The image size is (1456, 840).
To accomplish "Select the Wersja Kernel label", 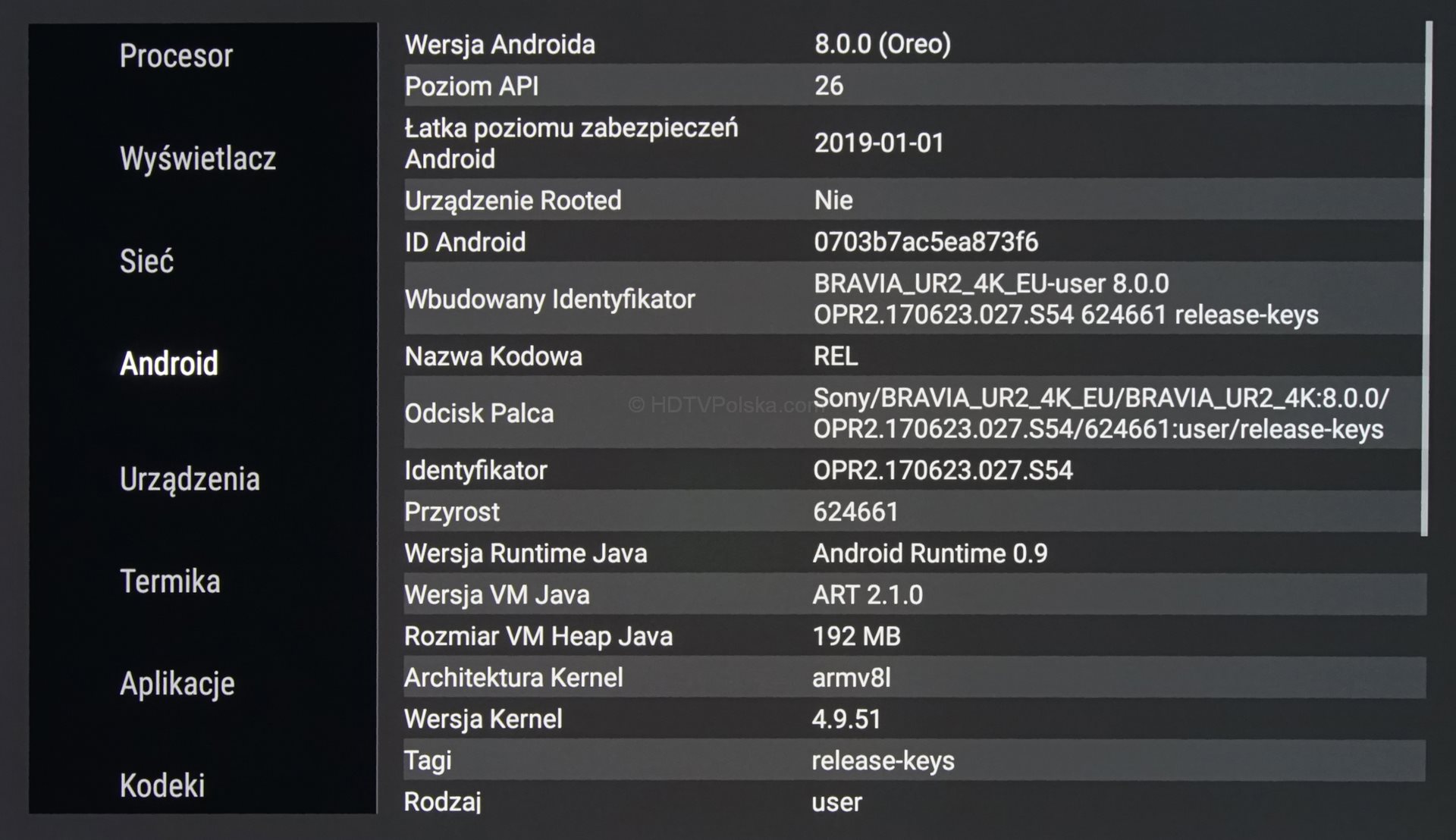I will click(x=483, y=719).
